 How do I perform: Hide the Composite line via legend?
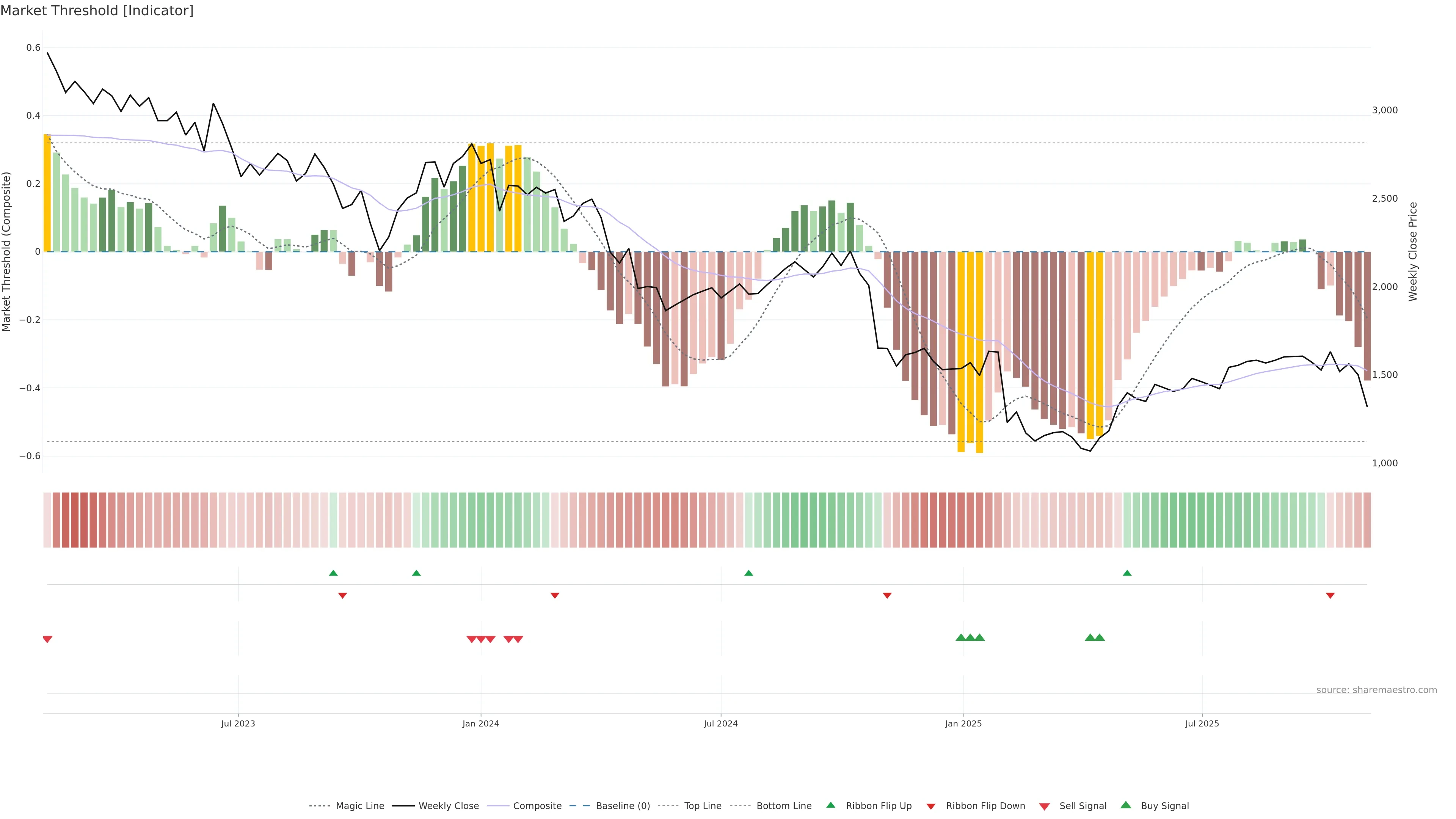pos(537,805)
